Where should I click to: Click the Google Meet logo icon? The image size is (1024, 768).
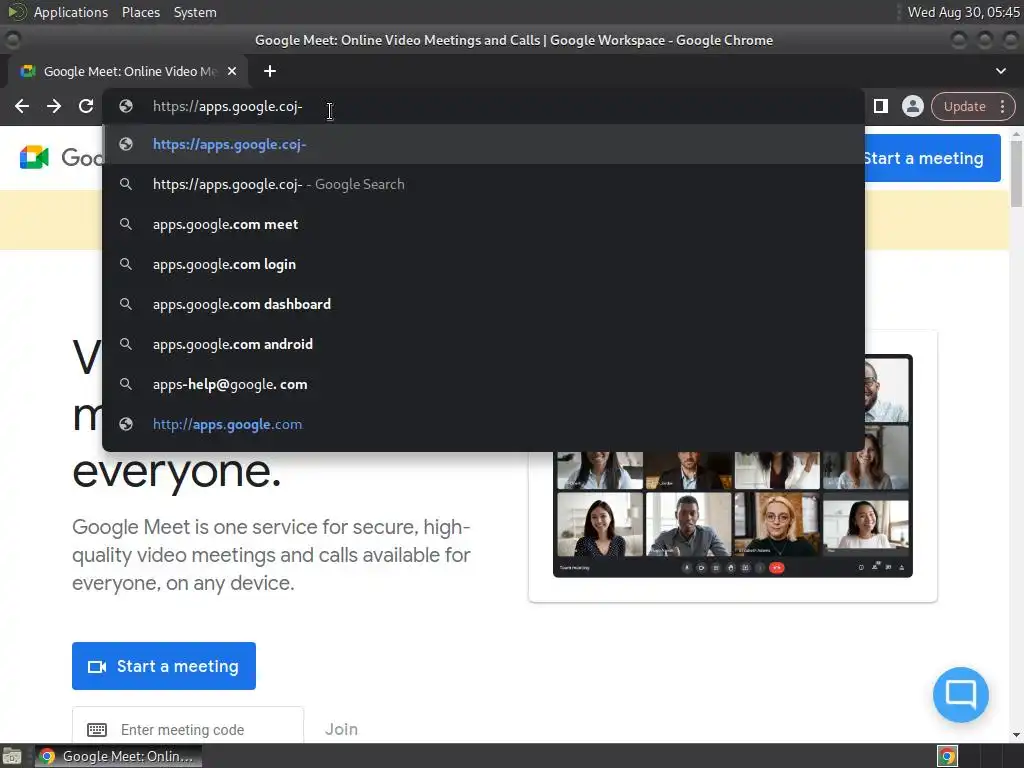click(x=34, y=157)
